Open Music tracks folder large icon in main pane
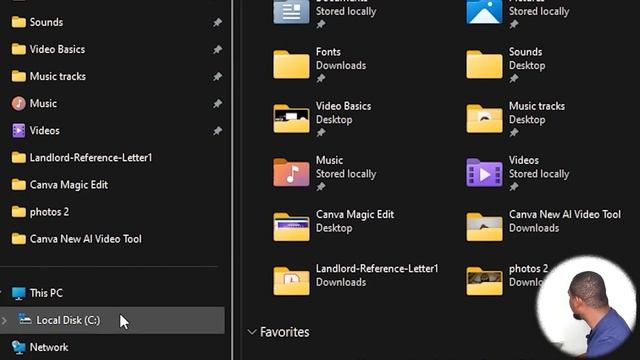The image size is (640, 360). pyautogui.click(x=484, y=119)
